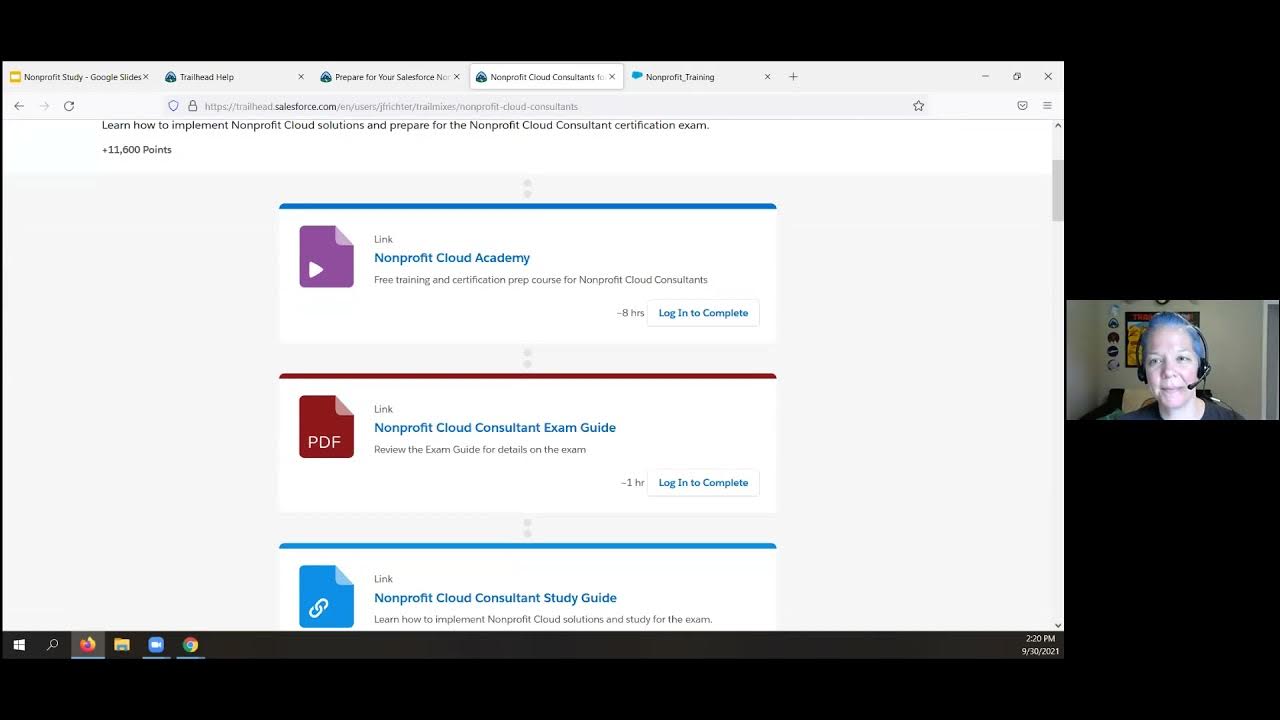1280x720 pixels.
Task: Open the Windows taskbar search
Action: (53, 645)
